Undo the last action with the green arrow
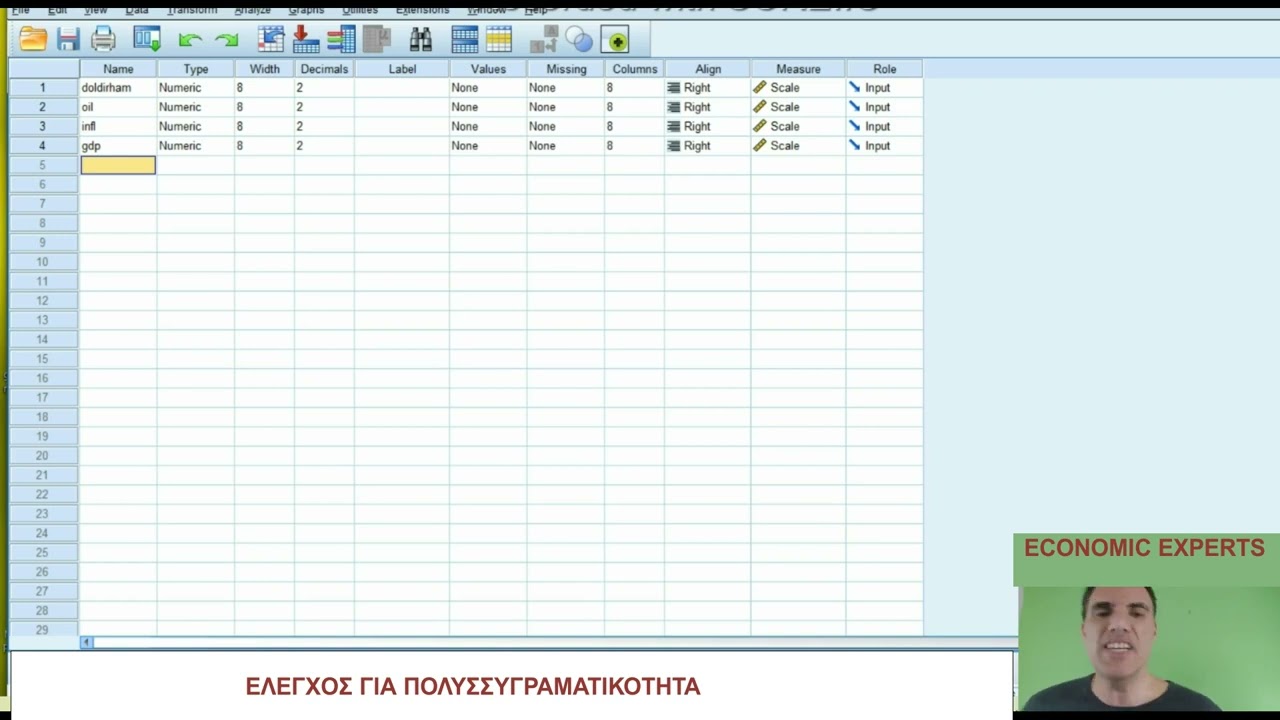 (x=190, y=40)
